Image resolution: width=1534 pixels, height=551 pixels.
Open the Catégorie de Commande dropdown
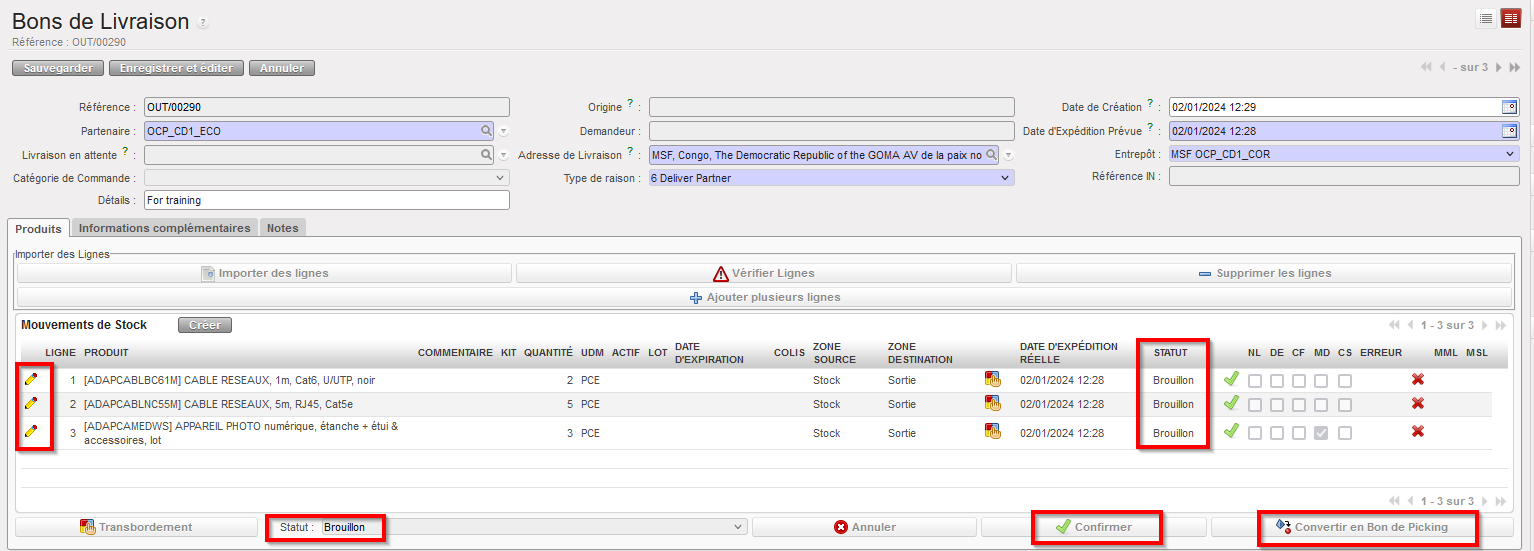(327, 178)
